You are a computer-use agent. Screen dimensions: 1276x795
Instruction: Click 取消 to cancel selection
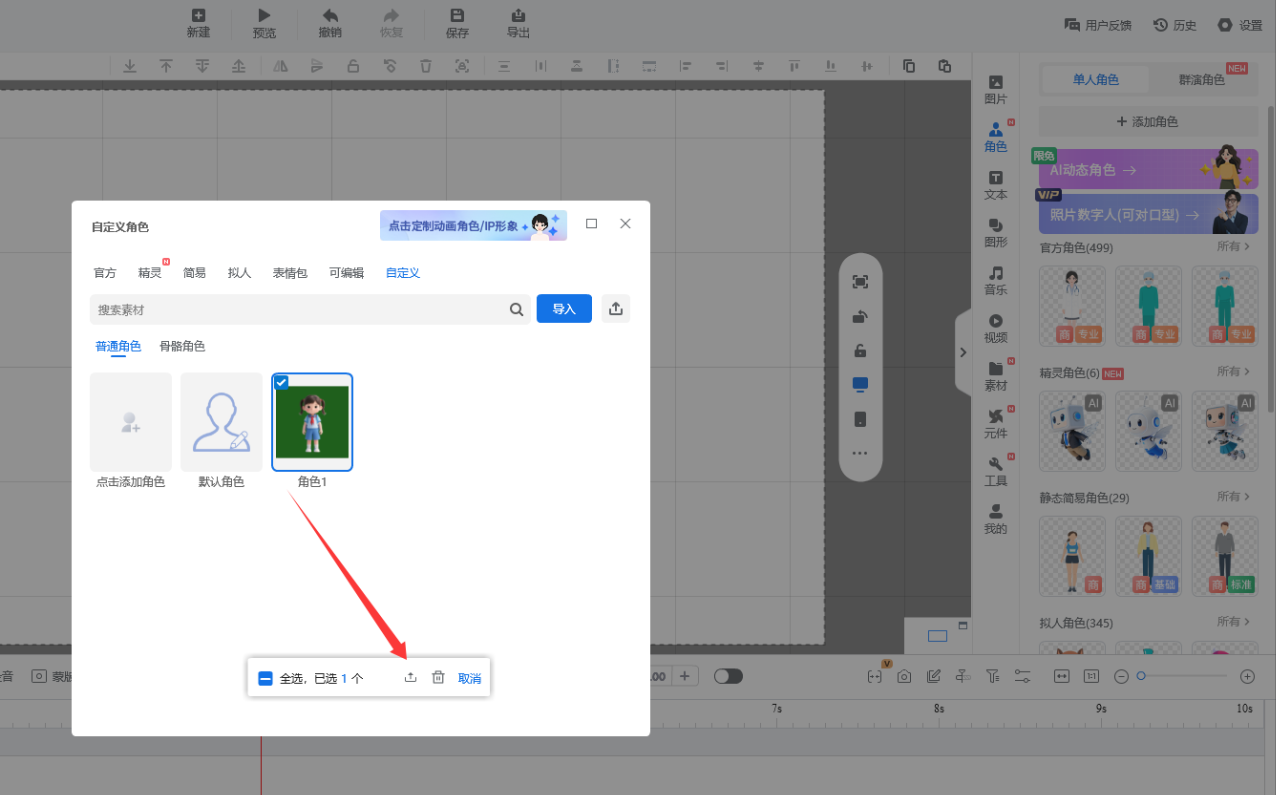tap(469, 678)
